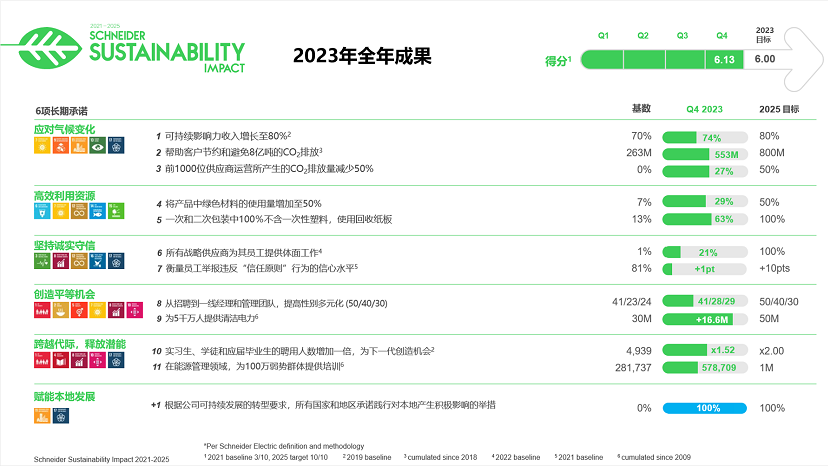Click the SDG 17 partnership icon under 赋能本地发展
Image resolution: width=828 pixels, height=466 pixels.
[61, 416]
